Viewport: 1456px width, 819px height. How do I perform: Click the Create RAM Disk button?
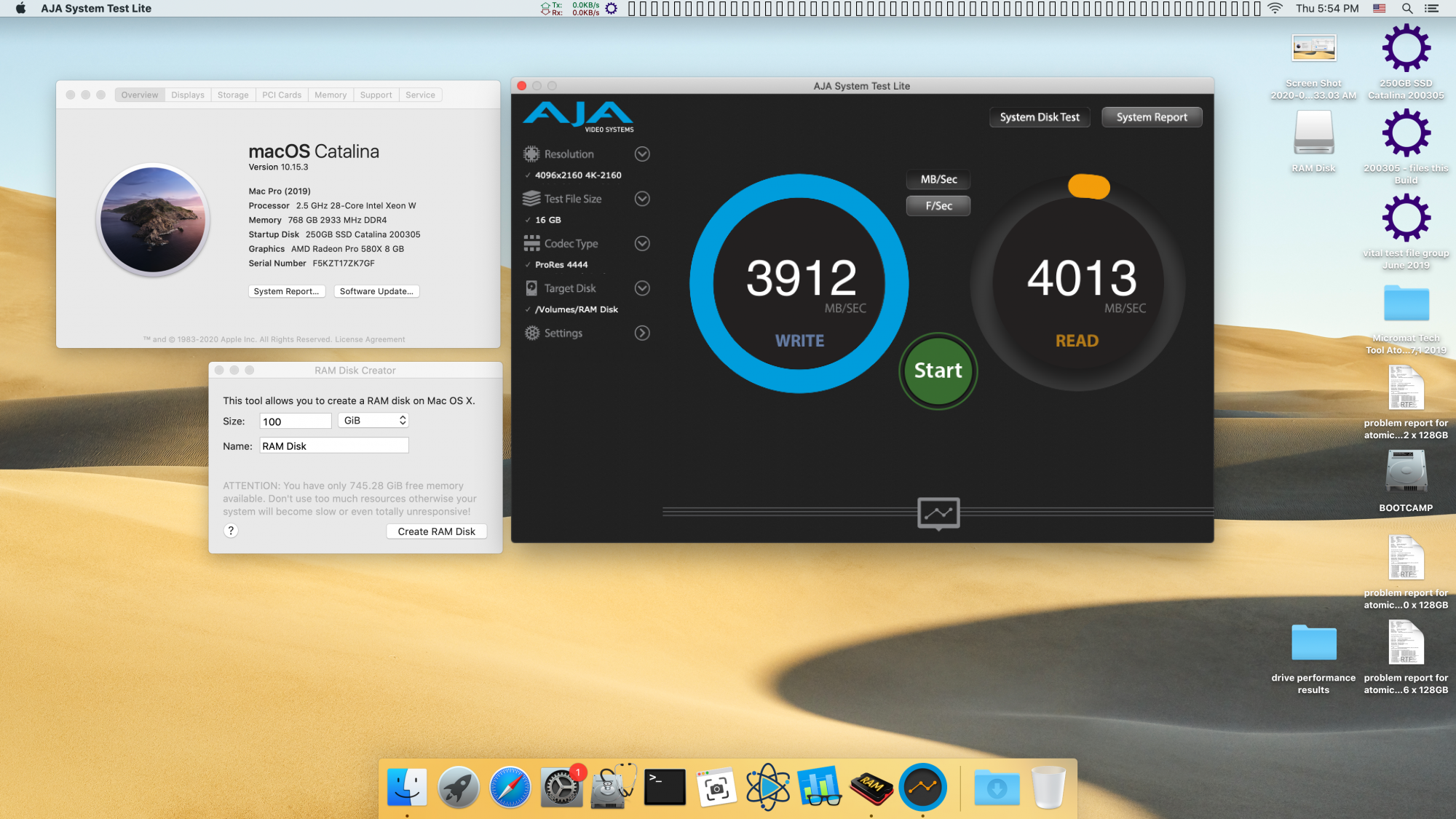436,531
